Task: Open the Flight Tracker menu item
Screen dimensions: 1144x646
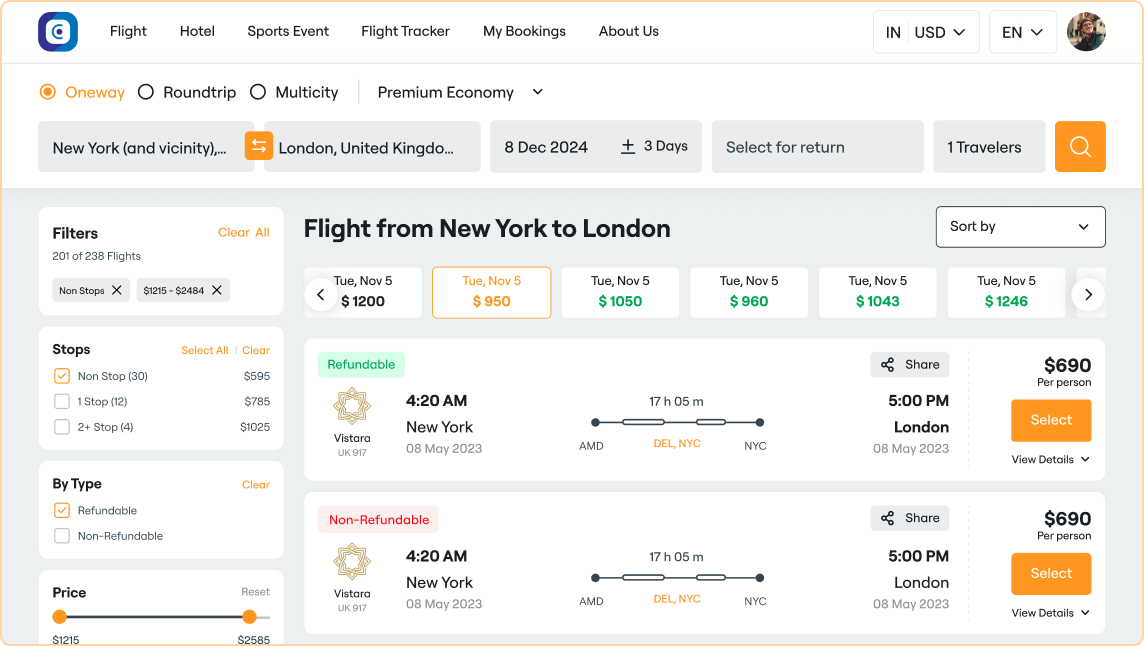Action: click(x=405, y=31)
